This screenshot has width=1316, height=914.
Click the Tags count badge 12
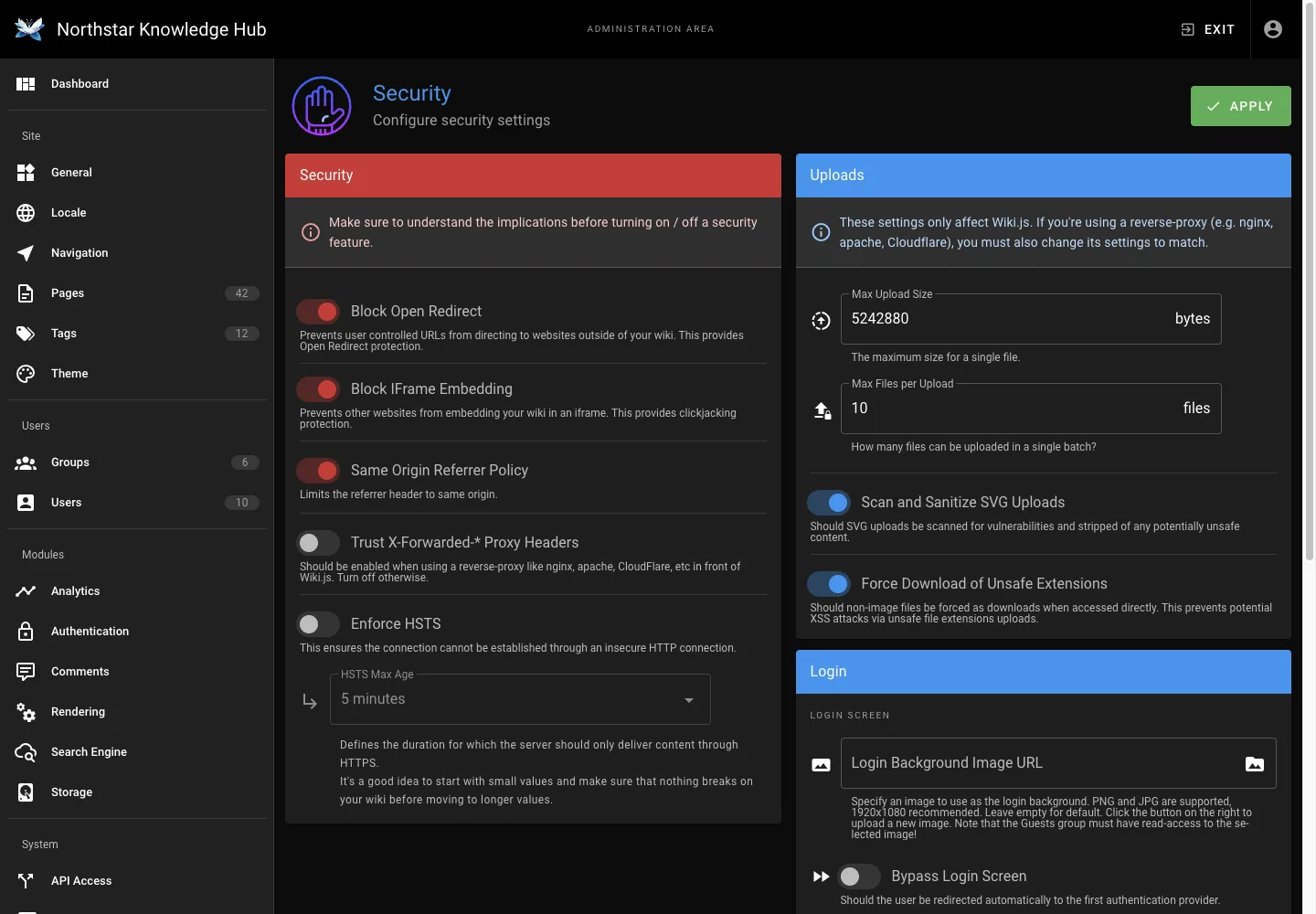click(x=242, y=334)
